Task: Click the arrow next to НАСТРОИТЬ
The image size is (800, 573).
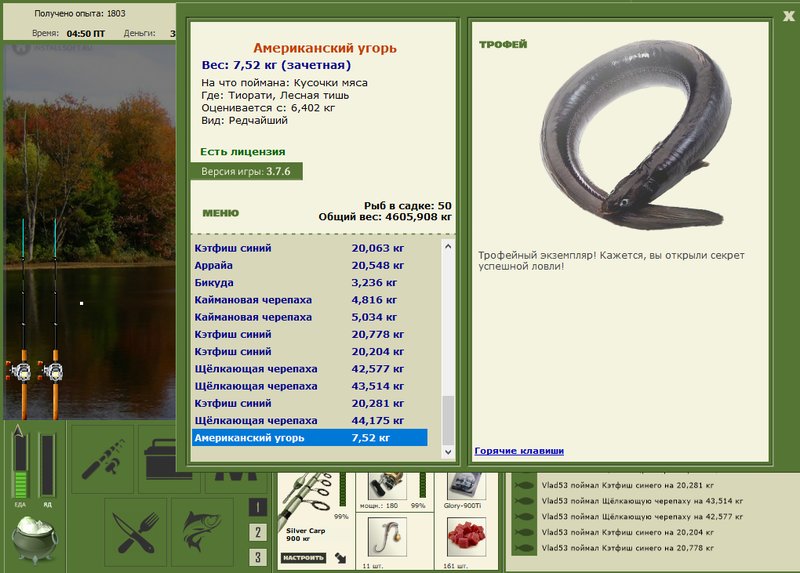Action: (340, 558)
